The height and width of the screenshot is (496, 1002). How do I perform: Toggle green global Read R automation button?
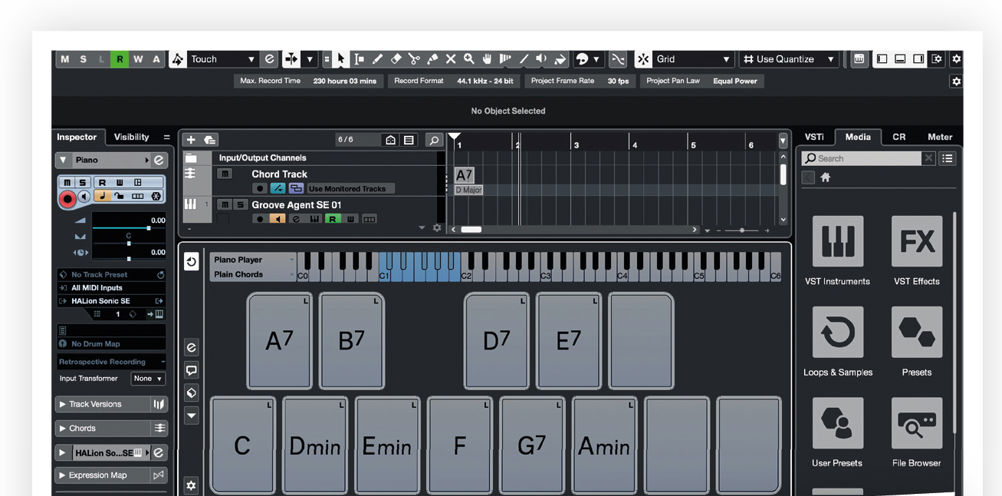119,59
